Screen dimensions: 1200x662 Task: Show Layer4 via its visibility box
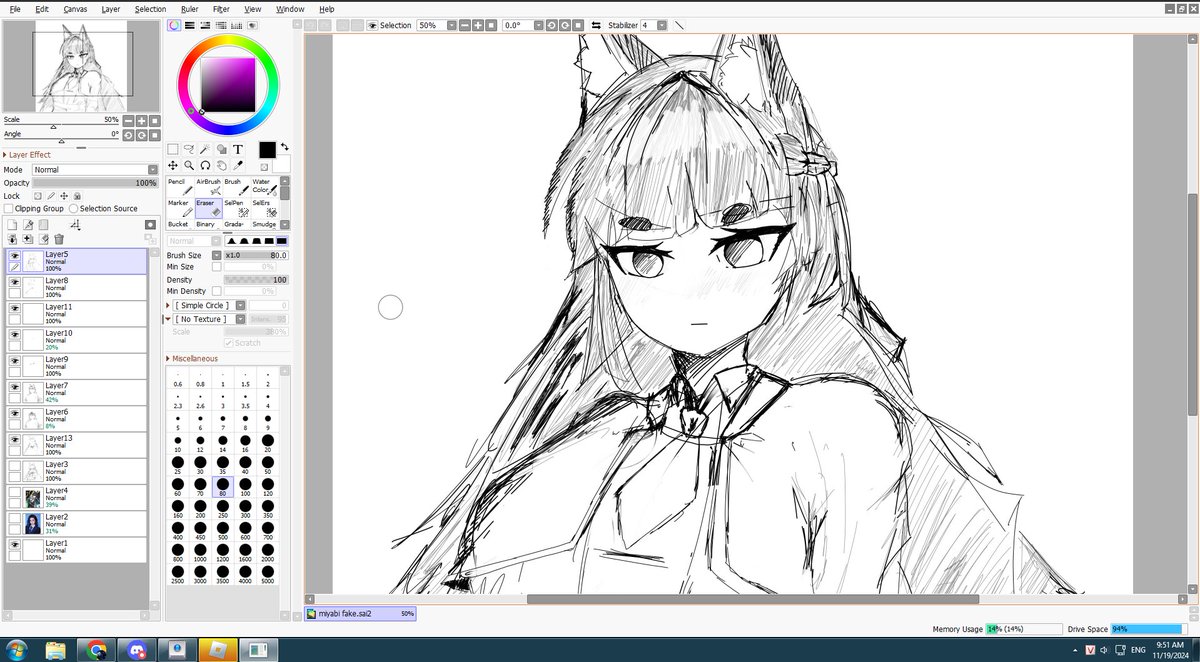point(15,492)
